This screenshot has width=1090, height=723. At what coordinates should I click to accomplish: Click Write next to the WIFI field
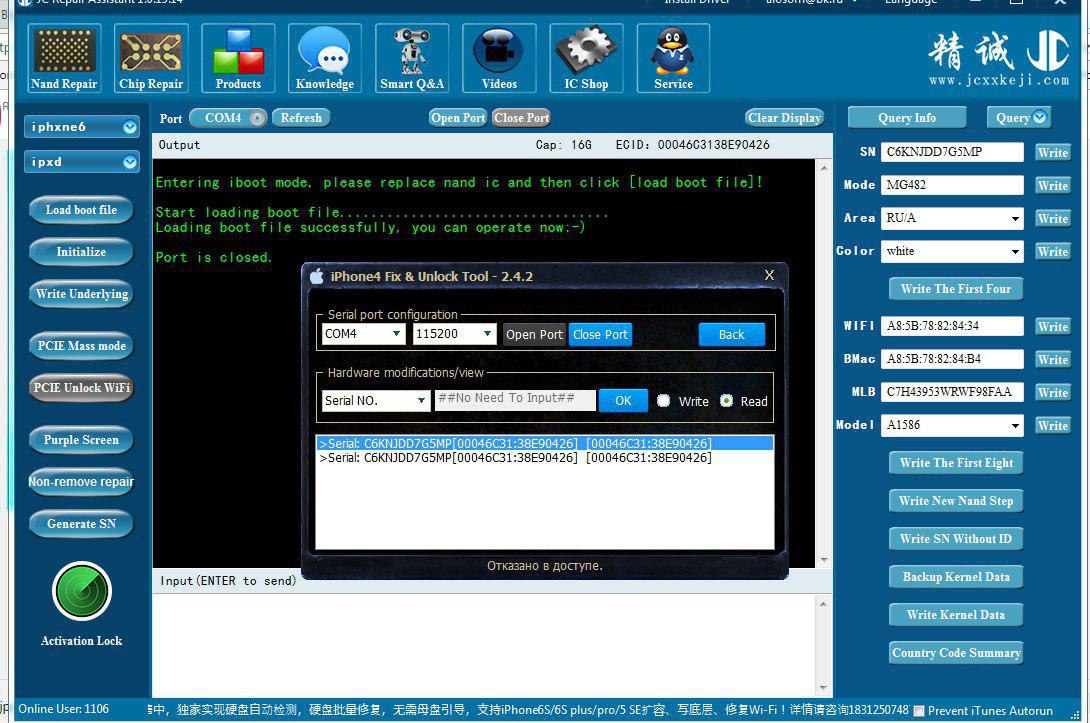coord(1052,326)
